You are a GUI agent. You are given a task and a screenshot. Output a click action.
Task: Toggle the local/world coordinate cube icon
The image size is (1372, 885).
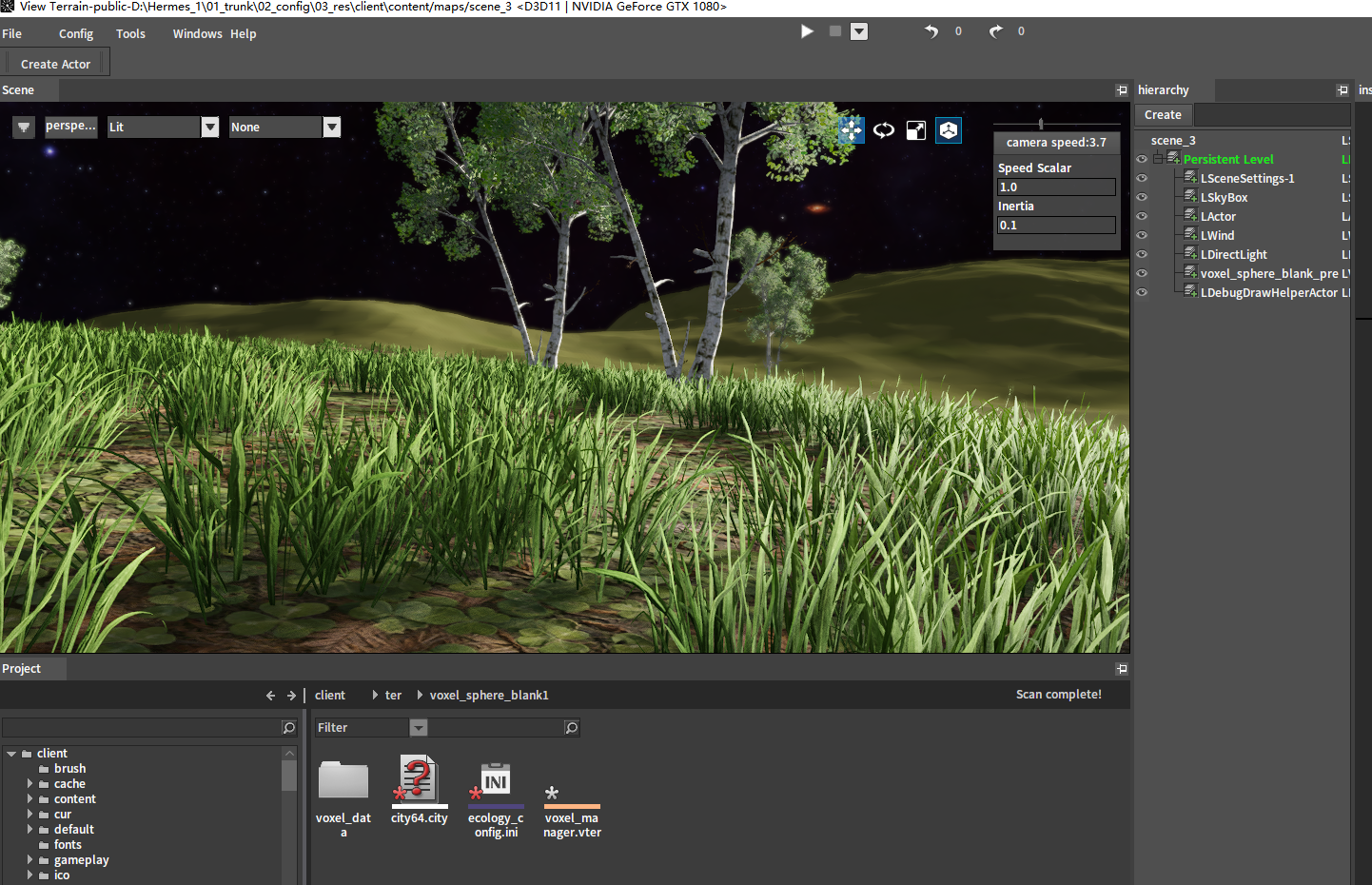coord(949,130)
